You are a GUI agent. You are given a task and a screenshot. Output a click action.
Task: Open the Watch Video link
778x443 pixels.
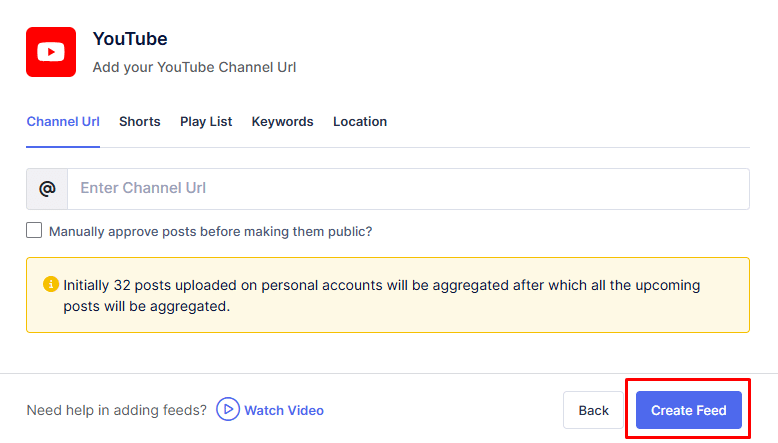click(284, 410)
